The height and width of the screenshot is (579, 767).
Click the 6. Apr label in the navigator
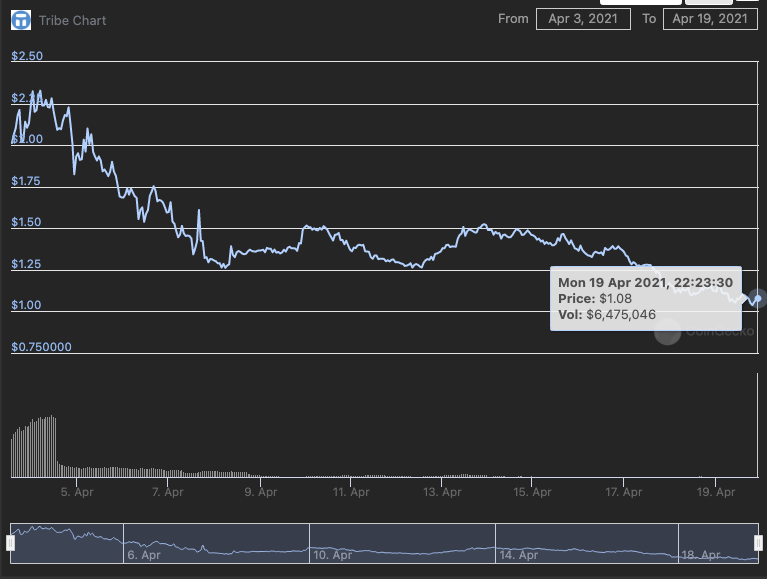pos(144,555)
